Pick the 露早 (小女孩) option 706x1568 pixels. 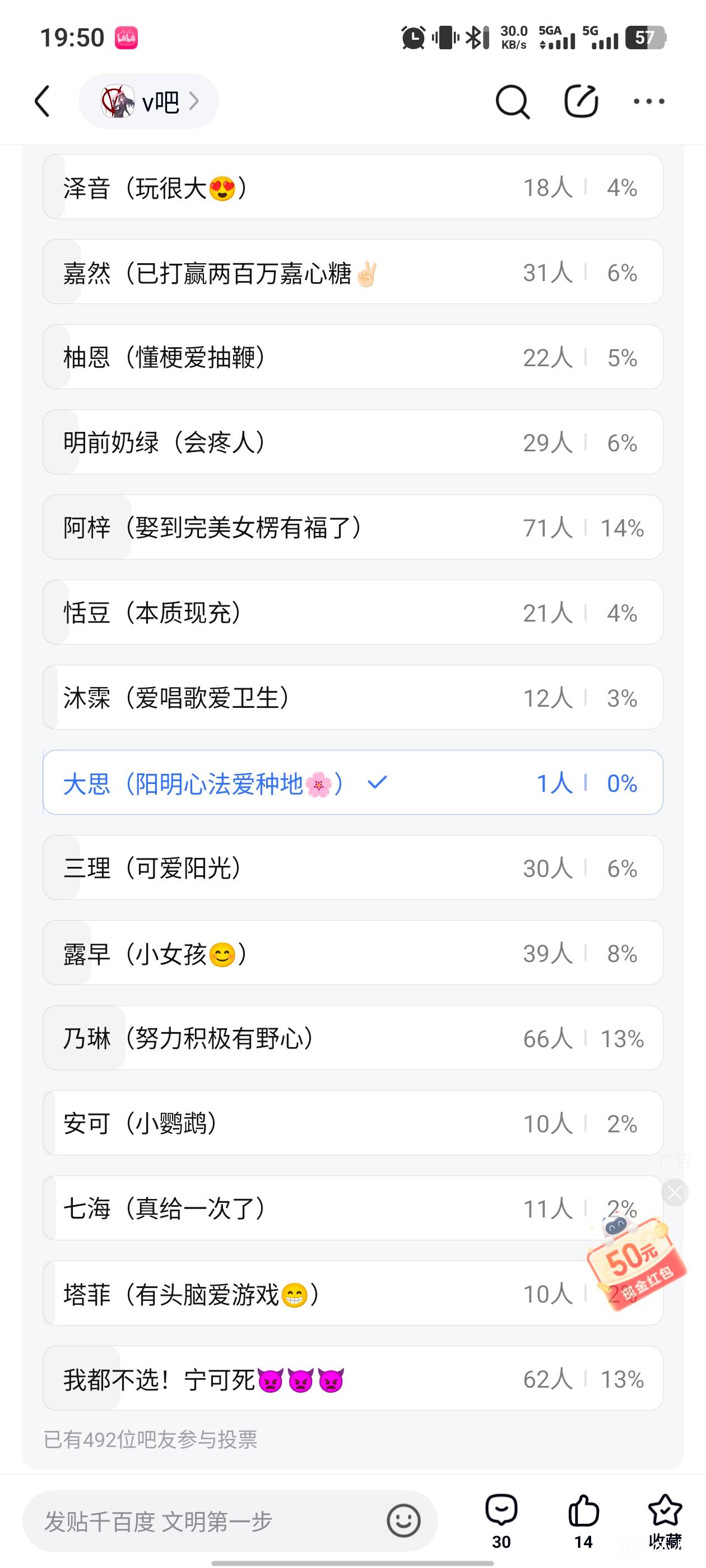(x=352, y=953)
